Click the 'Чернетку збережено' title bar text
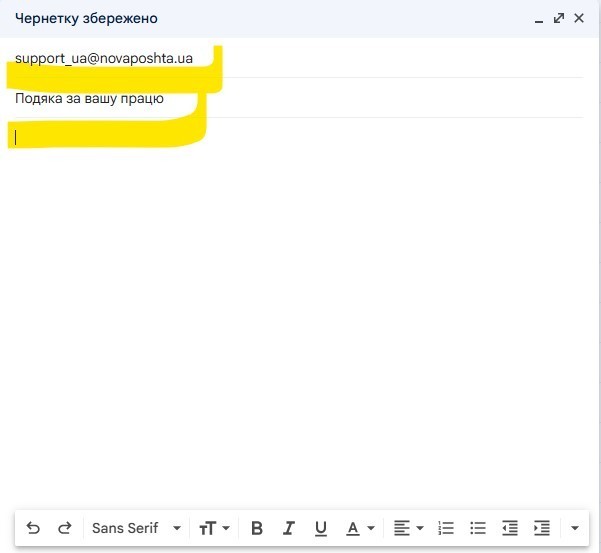The height and width of the screenshot is (553, 601). point(86,18)
